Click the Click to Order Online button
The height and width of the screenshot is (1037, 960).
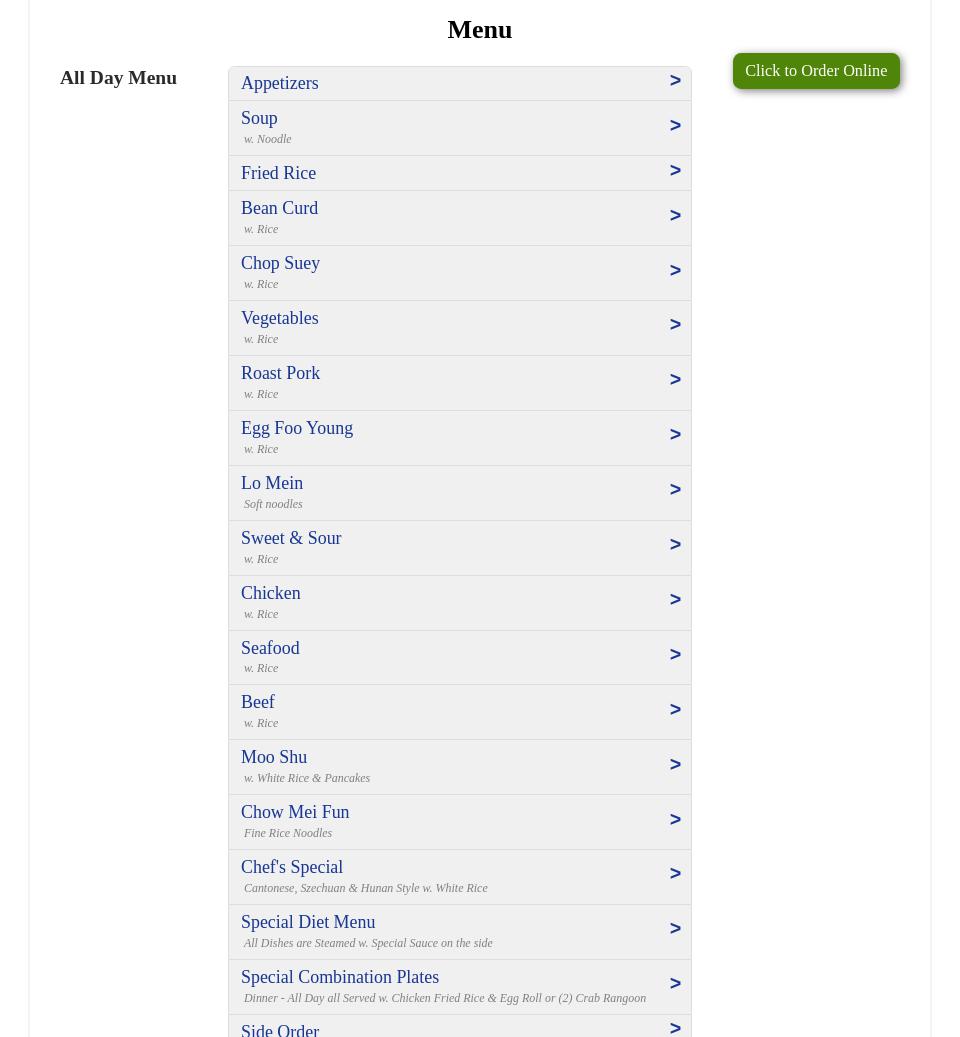815,71
